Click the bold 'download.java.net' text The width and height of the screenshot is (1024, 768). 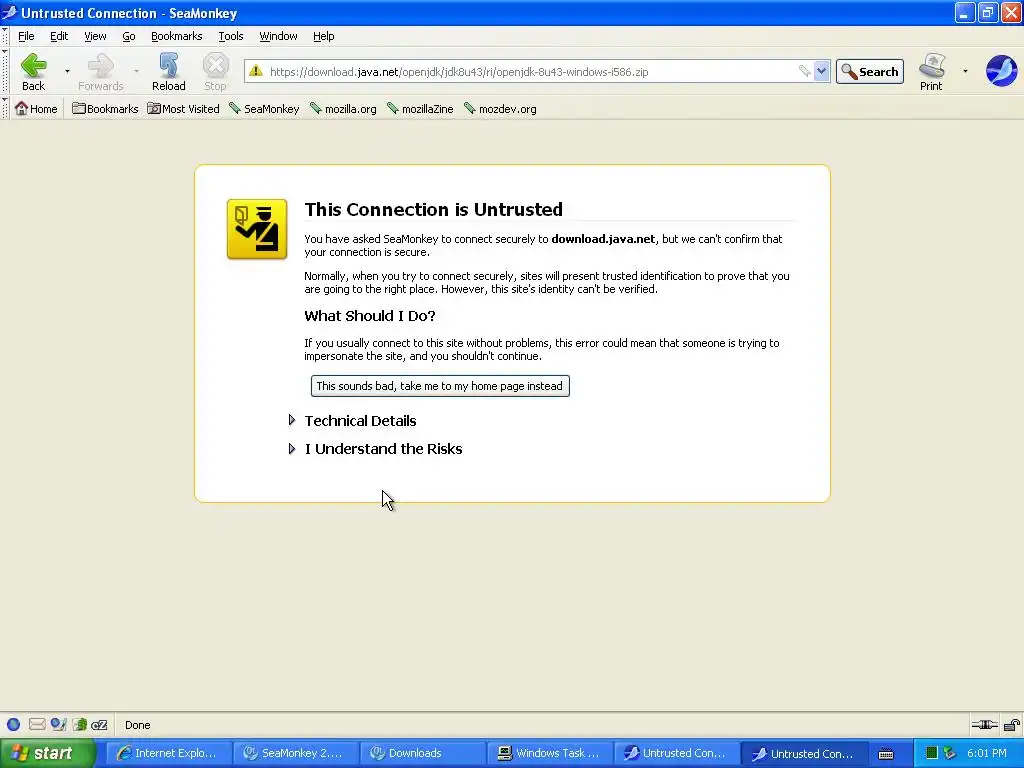(603, 239)
